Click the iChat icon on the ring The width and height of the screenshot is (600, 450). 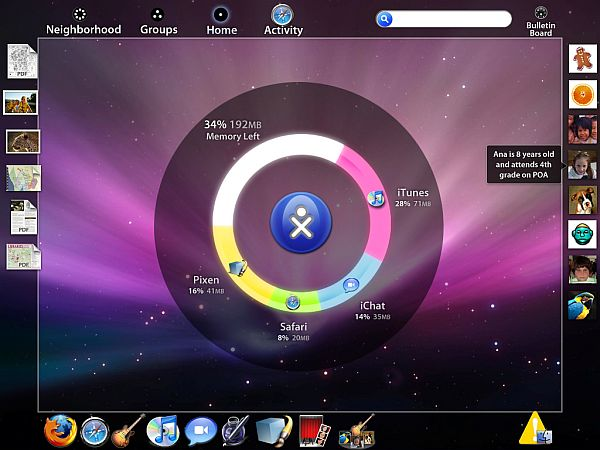click(351, 285)
